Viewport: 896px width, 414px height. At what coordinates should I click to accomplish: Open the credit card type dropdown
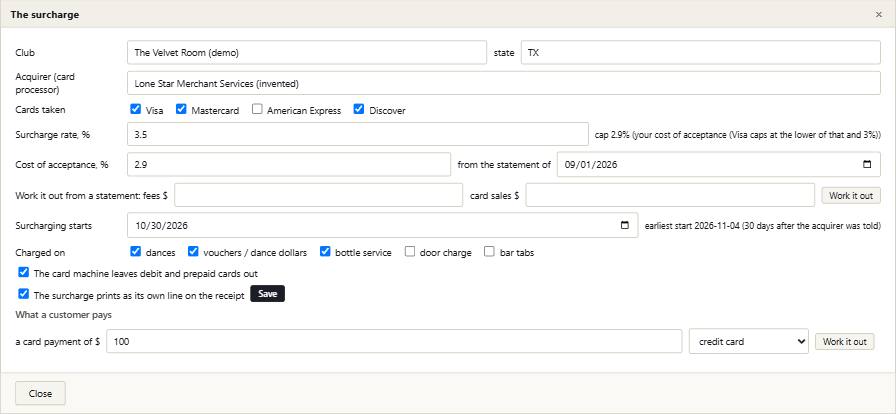click(x=749, y=341)
